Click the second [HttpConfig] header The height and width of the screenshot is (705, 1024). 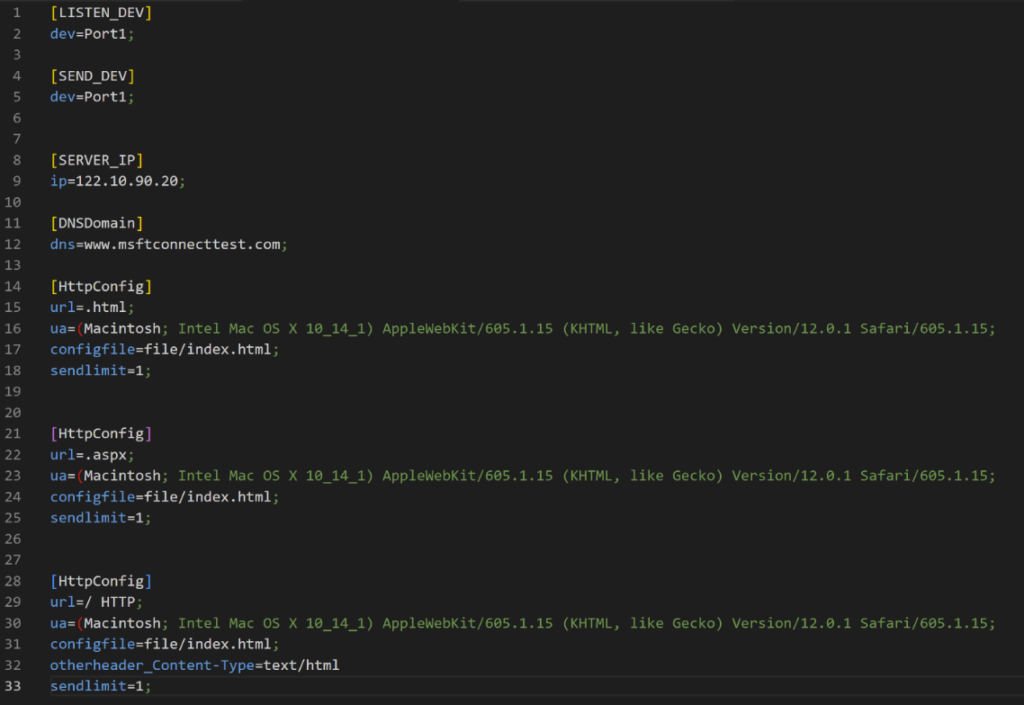(x=91, y=433)
